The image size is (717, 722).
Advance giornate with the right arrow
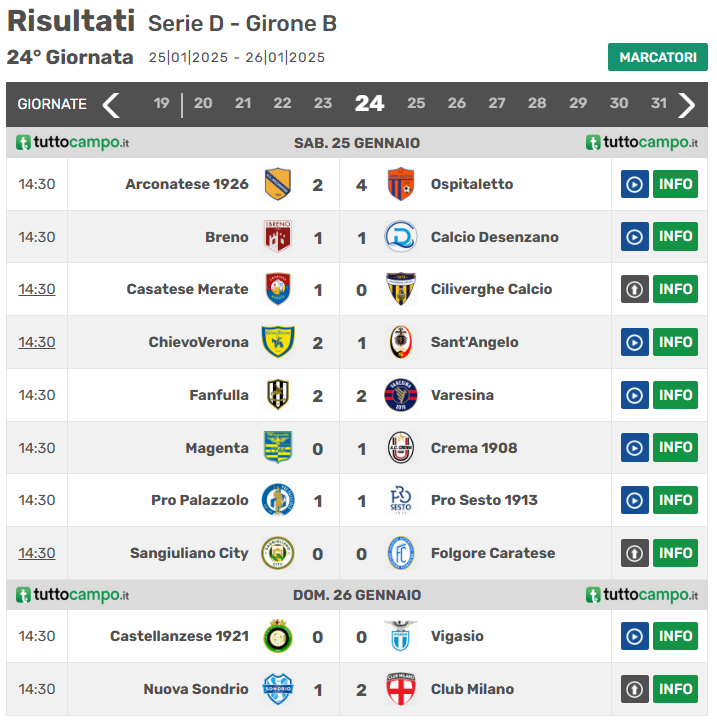click(687, 104)
